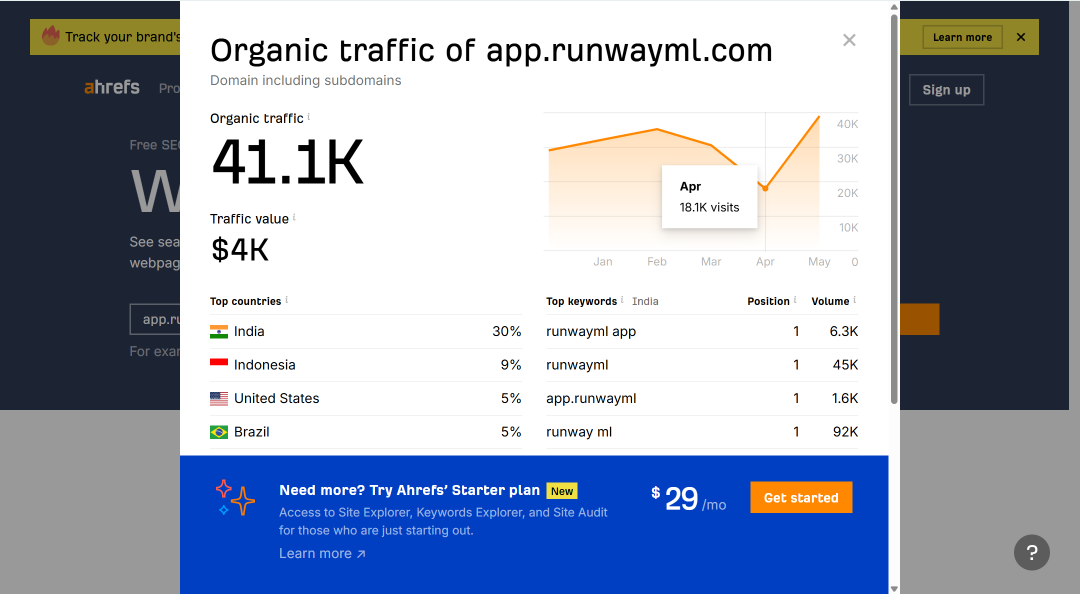Click the Volume column info icon
This screenshot has width=1080, height=594.
855,300
